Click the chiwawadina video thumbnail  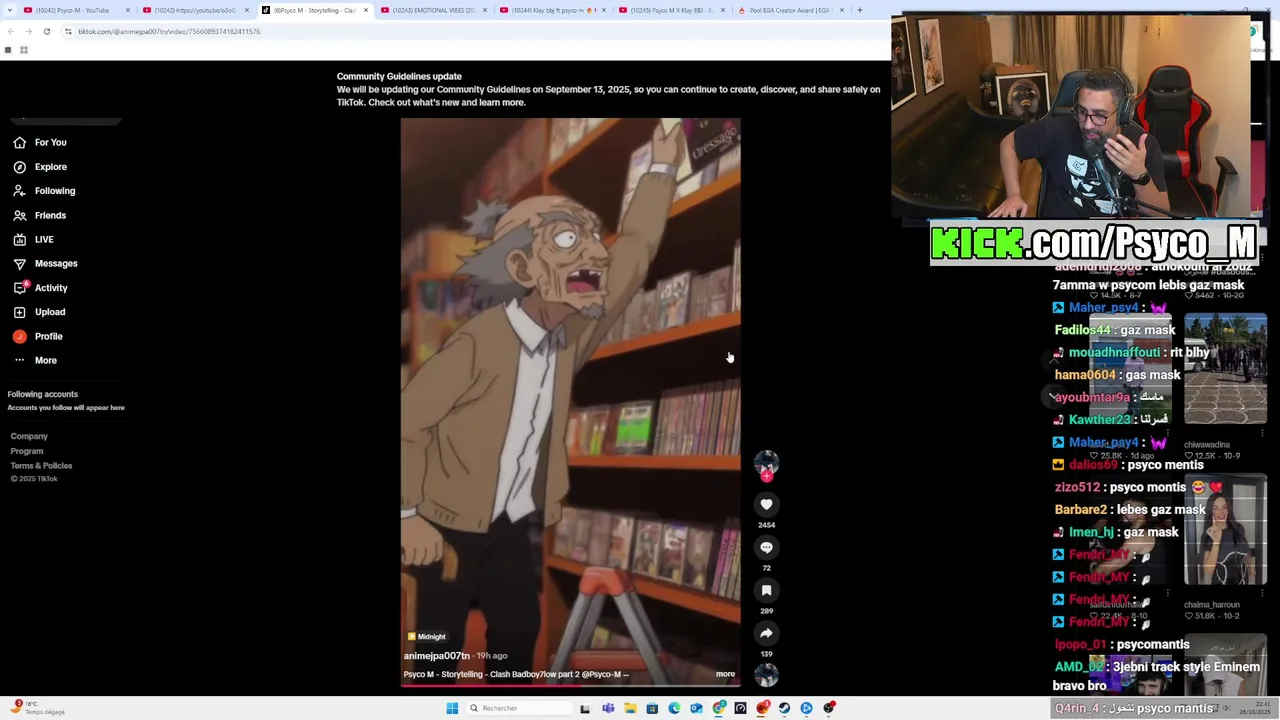point(1225,369)
